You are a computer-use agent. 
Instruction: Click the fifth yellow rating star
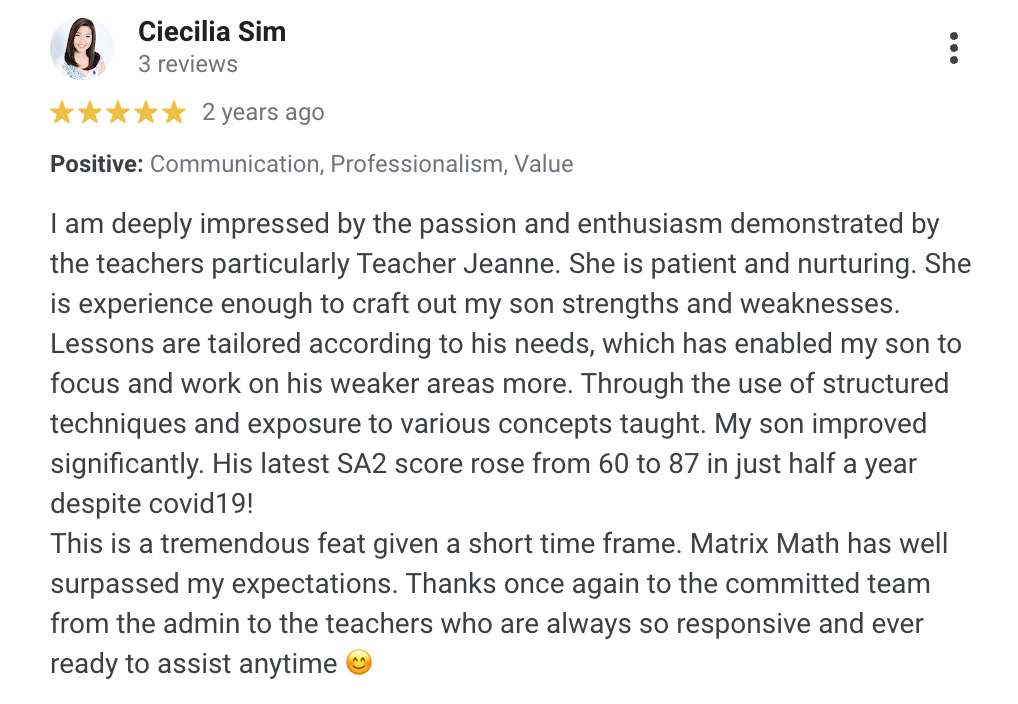click(174, 113)
